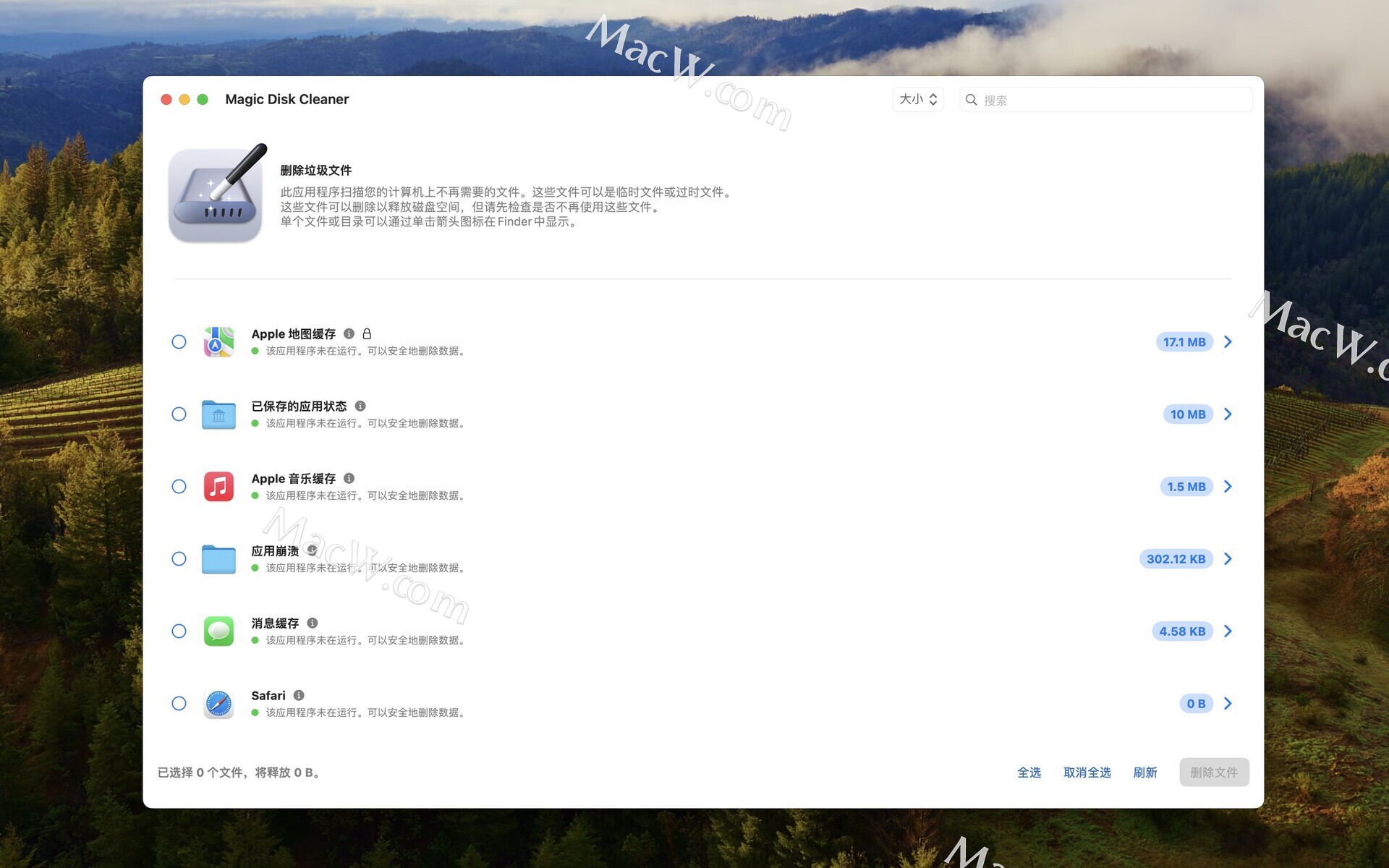Select the Apple 地图缓存 checkbox
This screenshot has width=1389, height=868.
[x=179, y=341]
